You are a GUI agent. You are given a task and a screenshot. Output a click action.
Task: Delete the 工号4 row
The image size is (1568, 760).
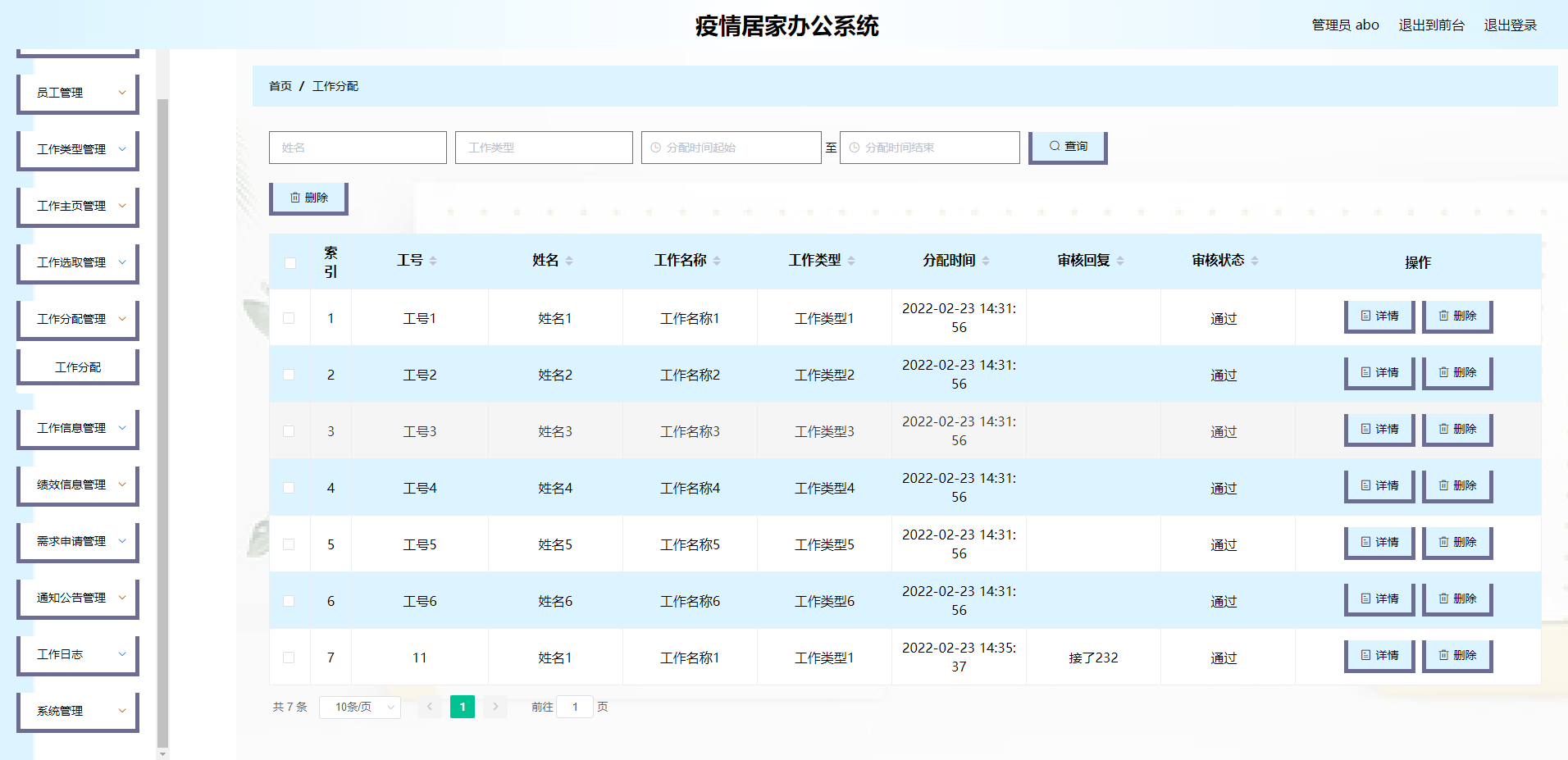pyautogui.click(x=1457, y=486)
